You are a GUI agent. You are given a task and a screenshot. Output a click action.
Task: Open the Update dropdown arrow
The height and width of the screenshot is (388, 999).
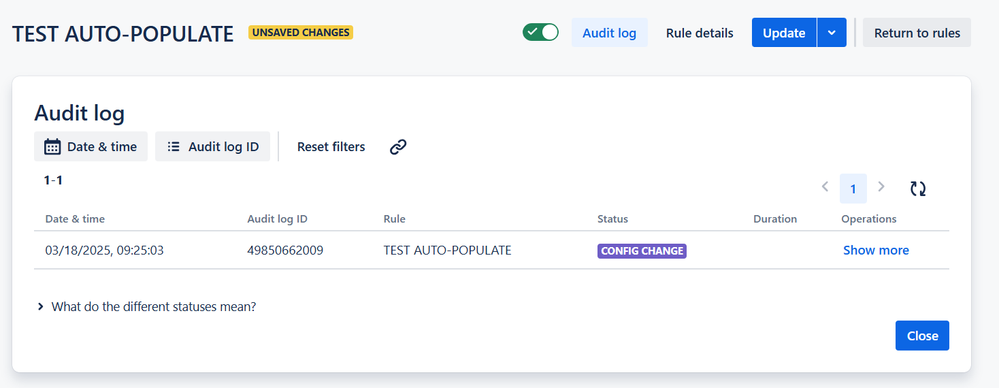[831, 32]
